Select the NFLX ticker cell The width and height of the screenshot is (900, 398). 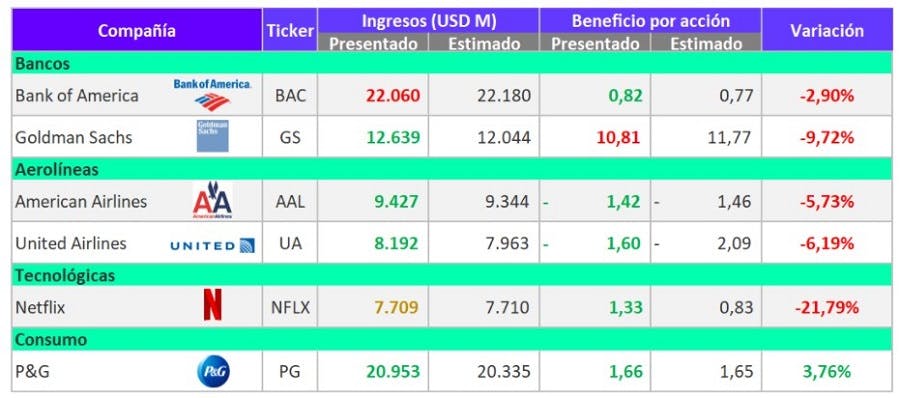coord(290,307)
